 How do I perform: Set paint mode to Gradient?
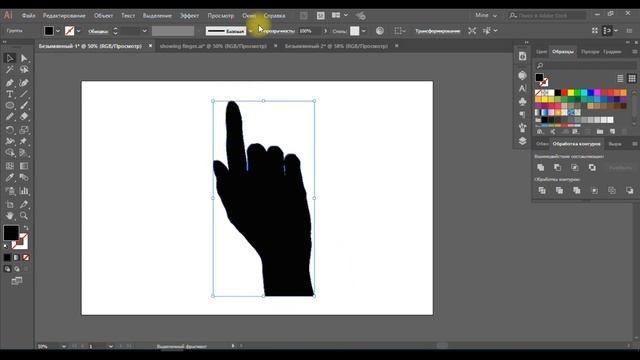pyautogui.click(x=16, y=258)
